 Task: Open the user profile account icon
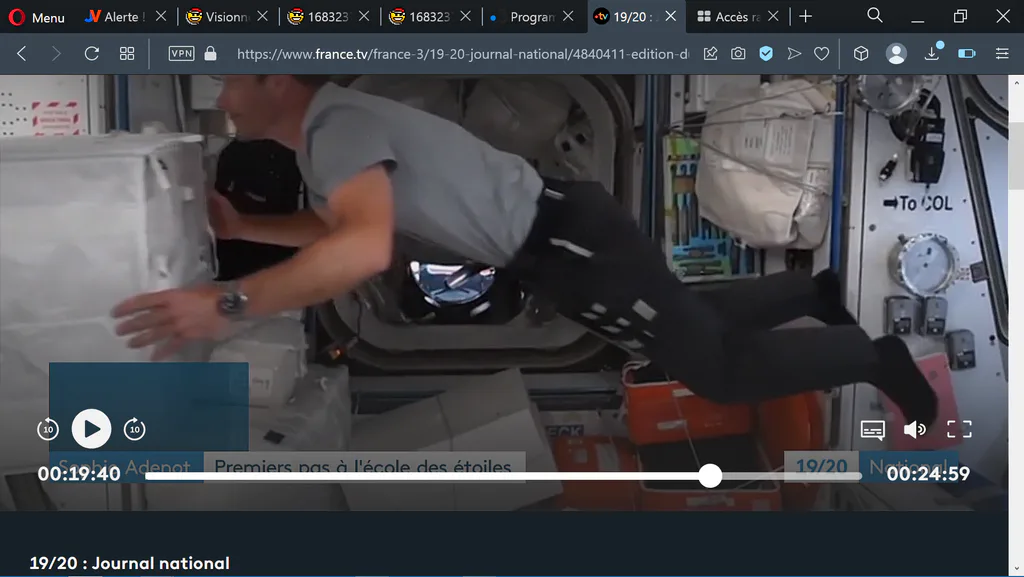(896, 54)
